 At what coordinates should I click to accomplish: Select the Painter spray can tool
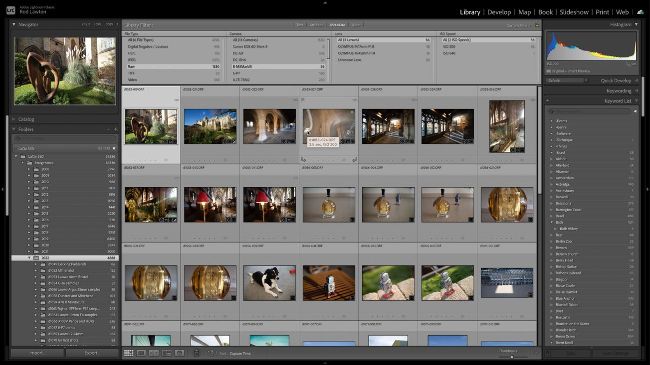pos(197,353)
